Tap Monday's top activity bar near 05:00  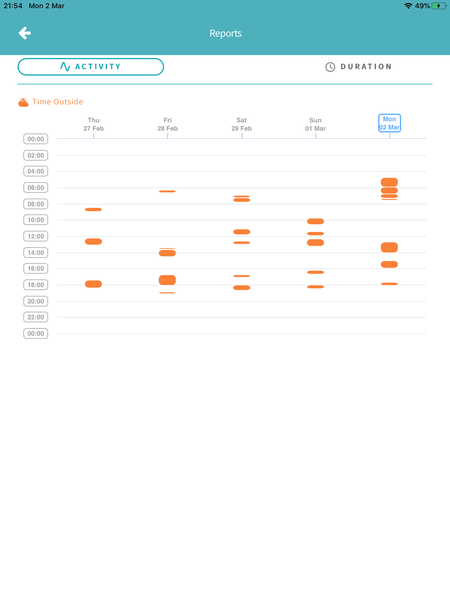389,182
